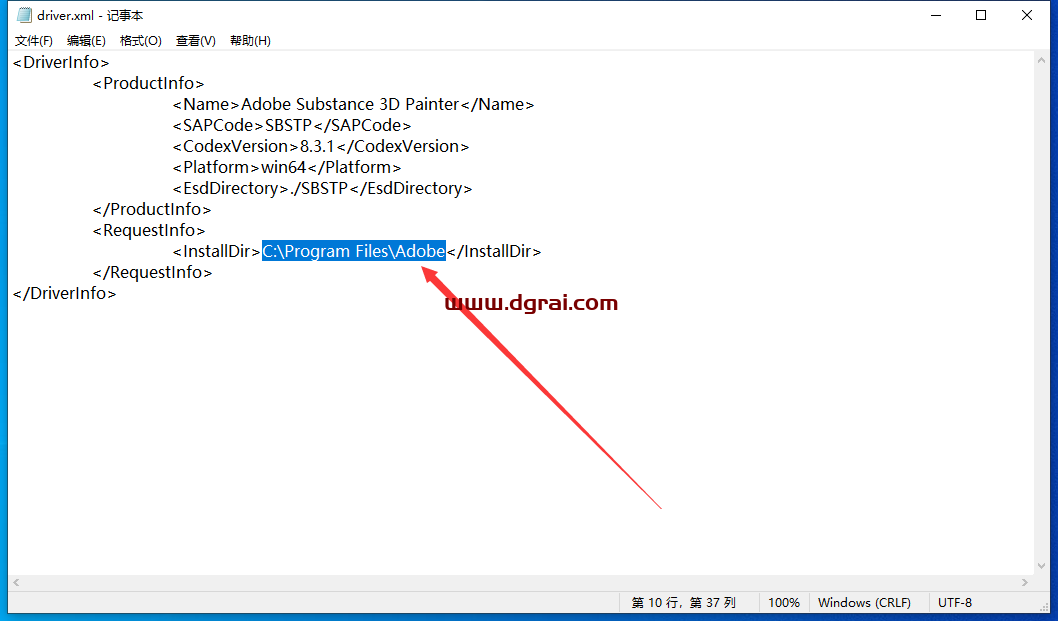Maximize the driver.xml Notepad window

[x=981, y=15]
